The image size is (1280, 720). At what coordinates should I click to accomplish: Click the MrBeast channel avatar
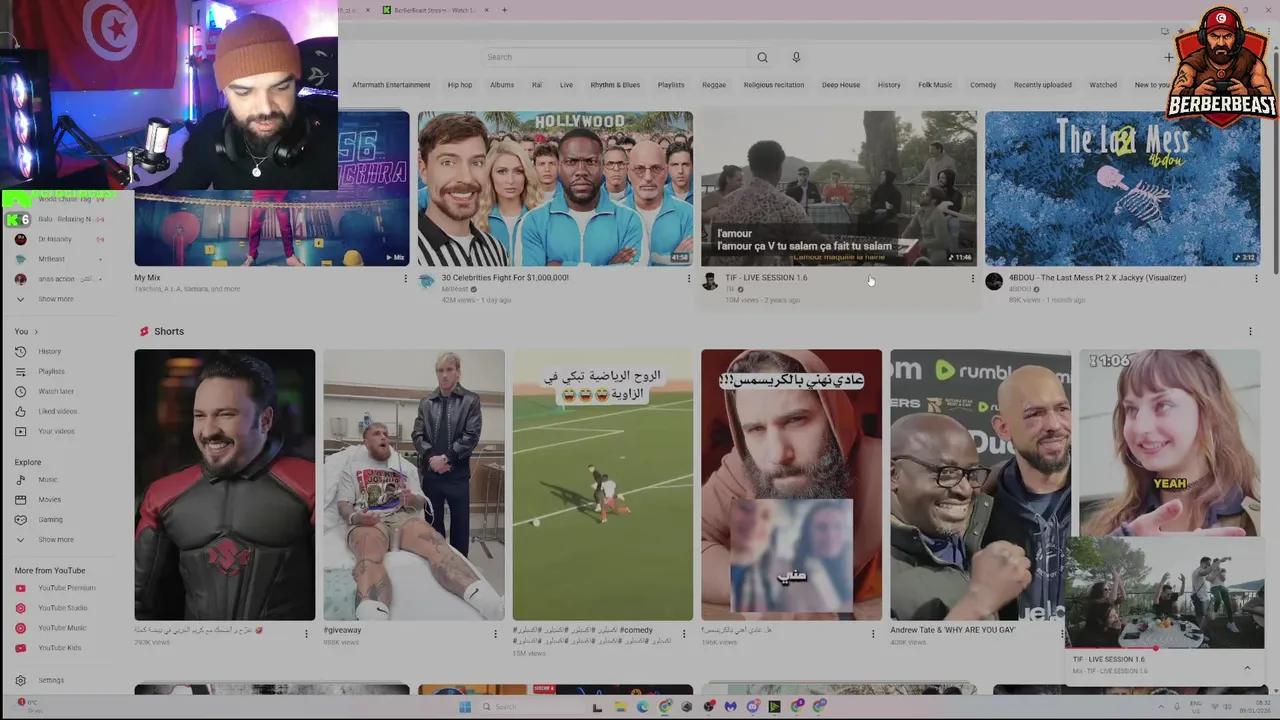427,282
